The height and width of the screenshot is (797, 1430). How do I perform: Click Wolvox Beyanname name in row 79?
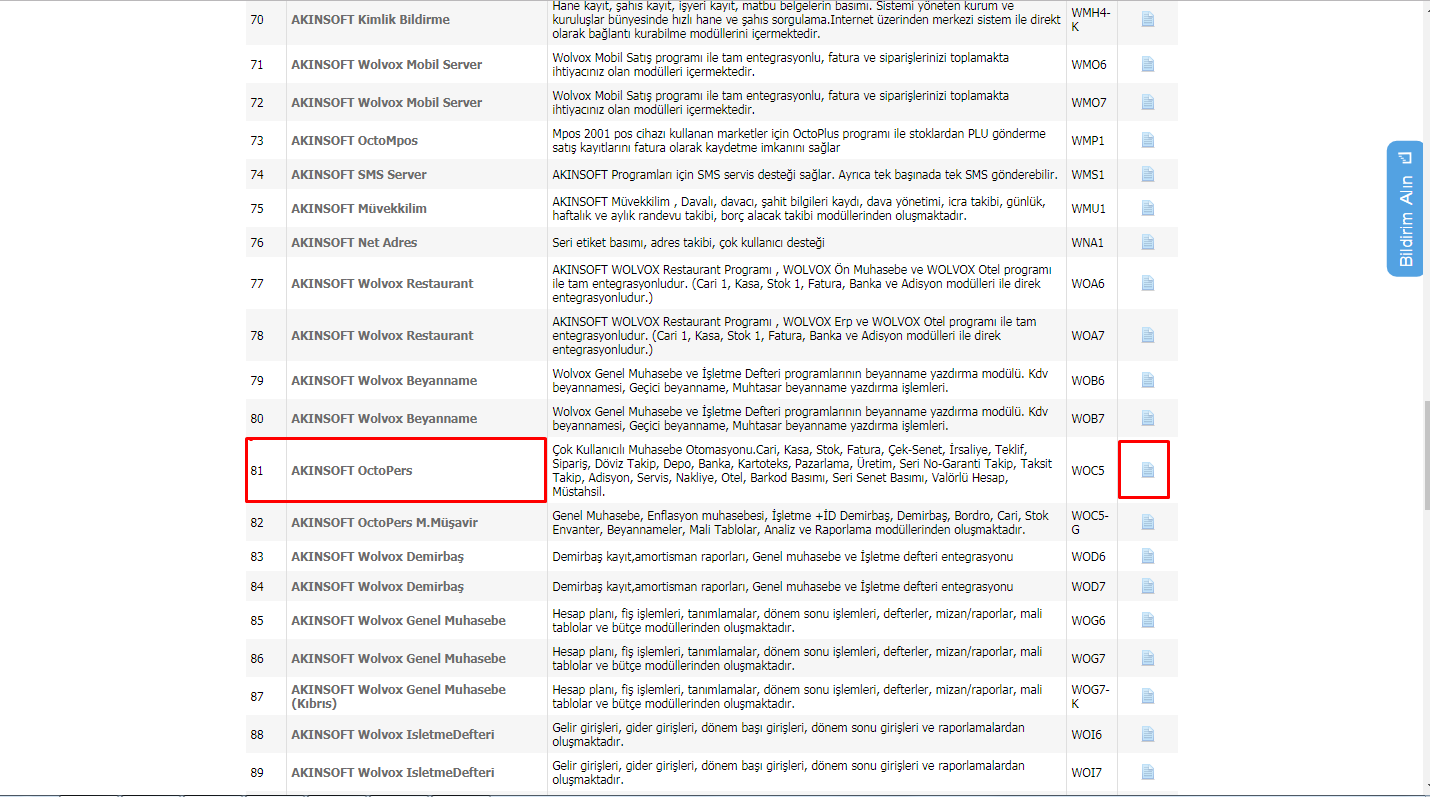coord(384,380)
